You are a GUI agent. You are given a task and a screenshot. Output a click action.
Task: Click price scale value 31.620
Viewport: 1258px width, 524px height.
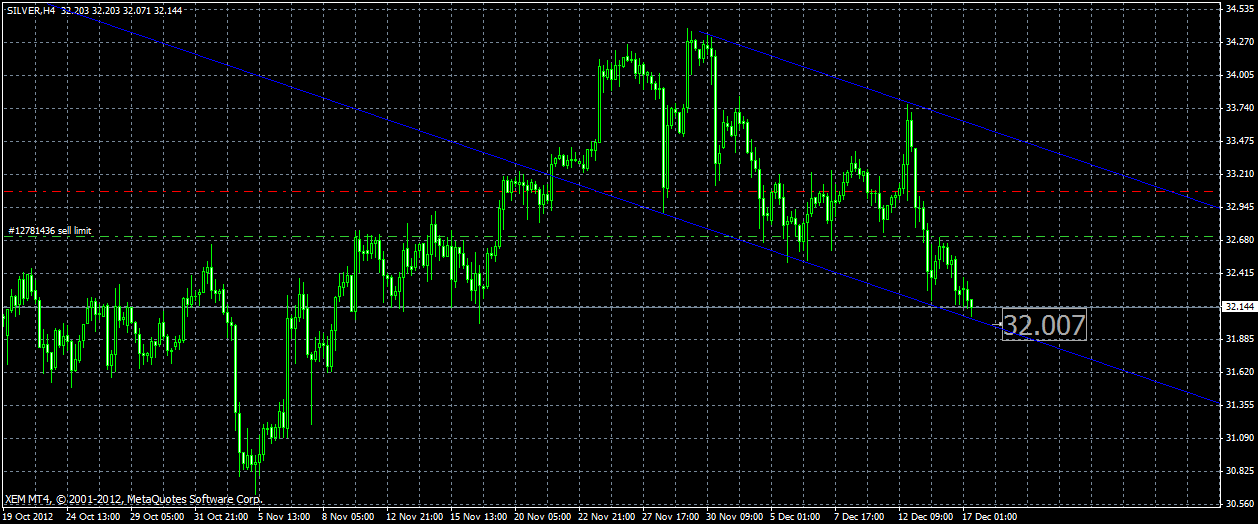pos(1241,371)
